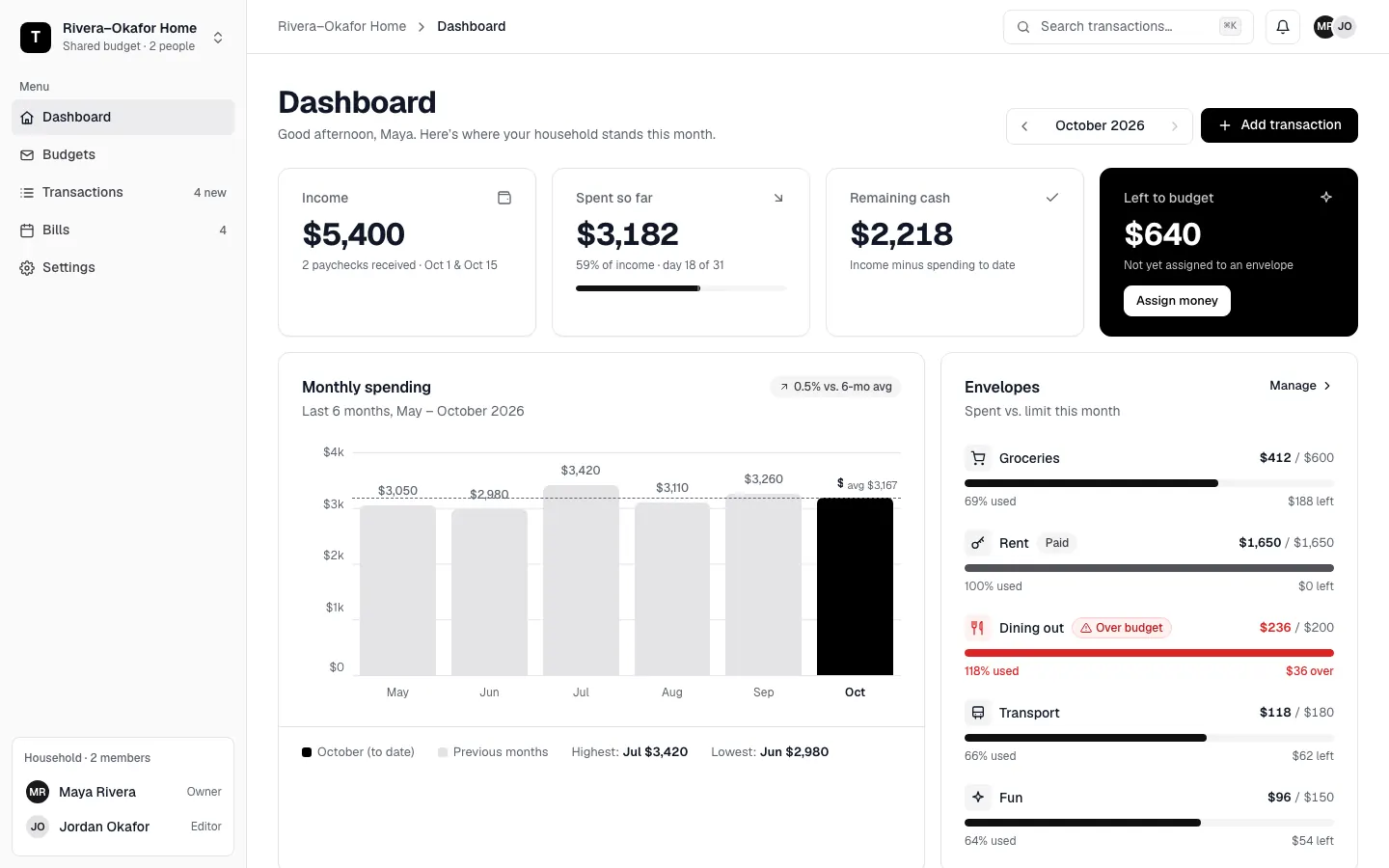Click the search magnifier icon
Image resolution: width=1389 pixels, height=868 pixels.
[x=1023, y=27]
